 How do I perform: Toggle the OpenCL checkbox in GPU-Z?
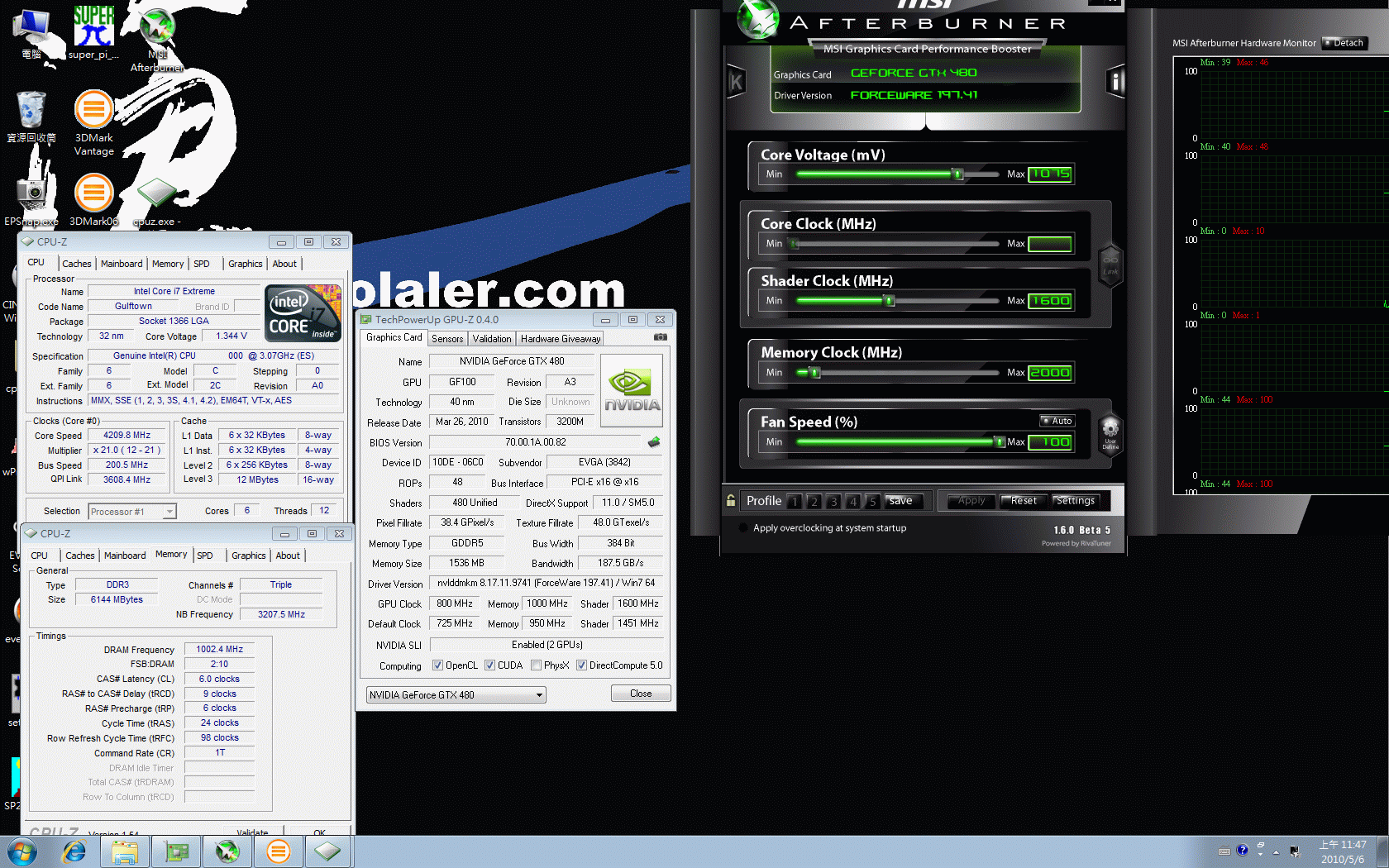point(437,665)
